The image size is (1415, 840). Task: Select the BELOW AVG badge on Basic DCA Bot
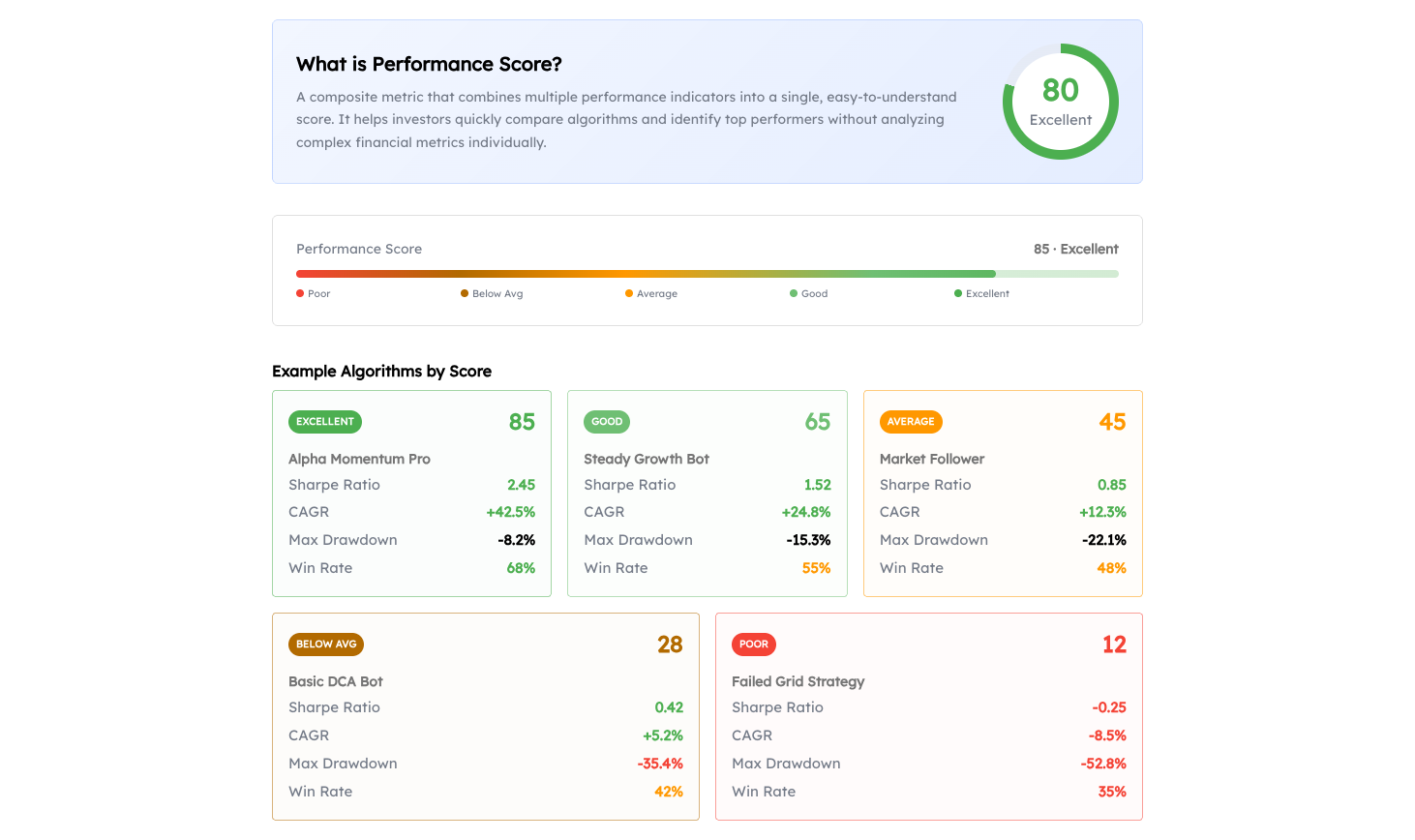click(326, 644)
